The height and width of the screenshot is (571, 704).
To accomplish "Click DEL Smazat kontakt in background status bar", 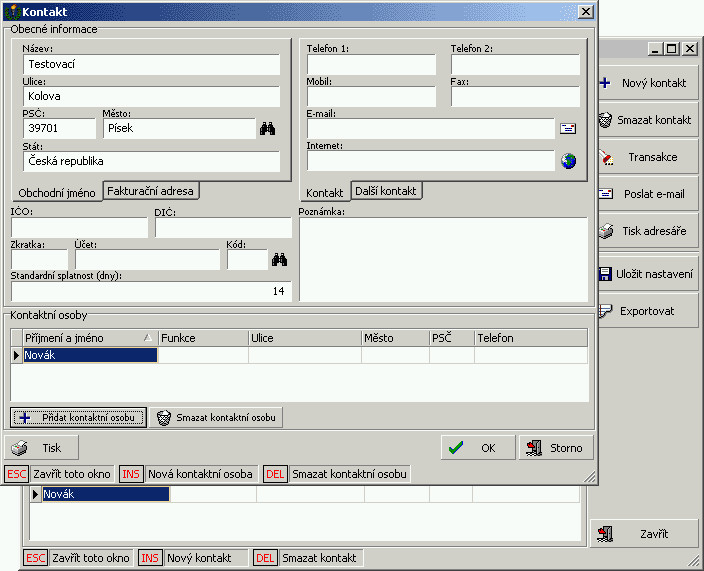I will coord(308,558).
